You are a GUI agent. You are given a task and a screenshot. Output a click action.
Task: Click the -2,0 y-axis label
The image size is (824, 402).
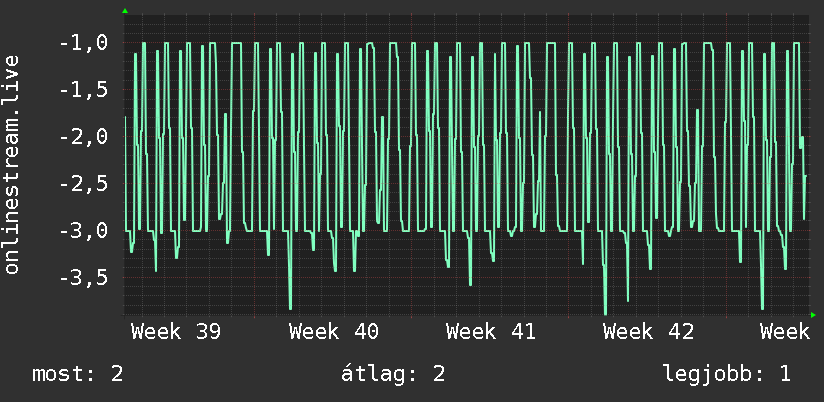pos(84,137)
